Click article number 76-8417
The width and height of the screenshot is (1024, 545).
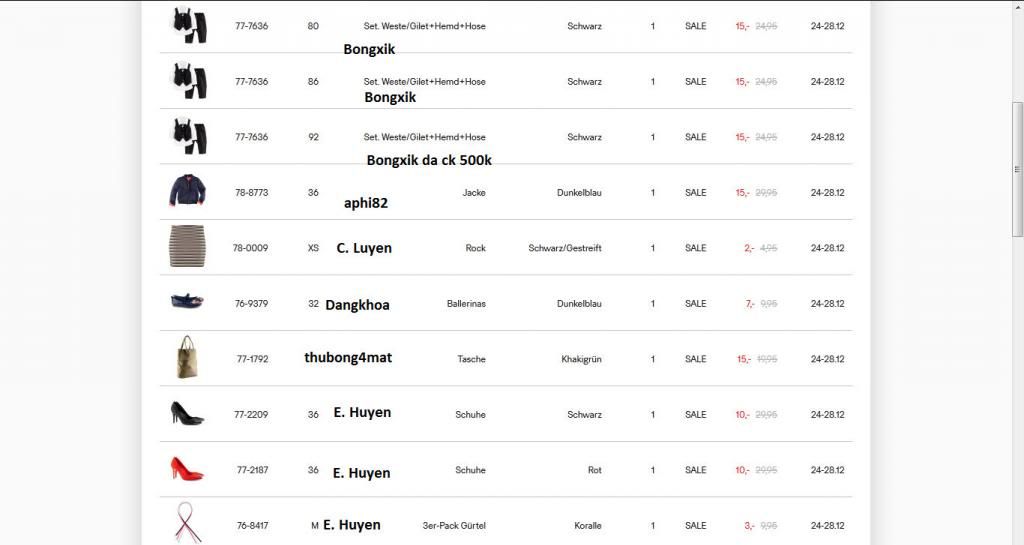click(x=251, y=526)
